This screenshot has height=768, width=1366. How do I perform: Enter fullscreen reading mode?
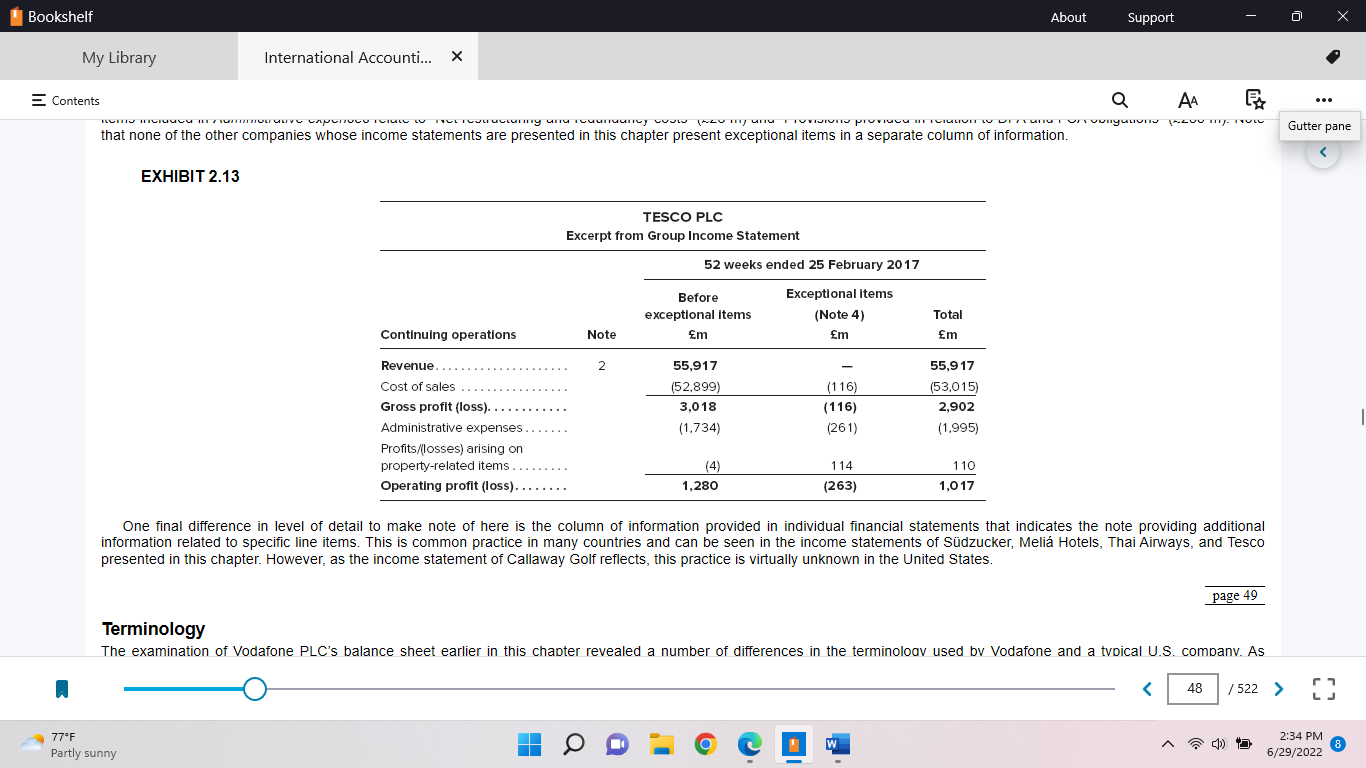1324,689
